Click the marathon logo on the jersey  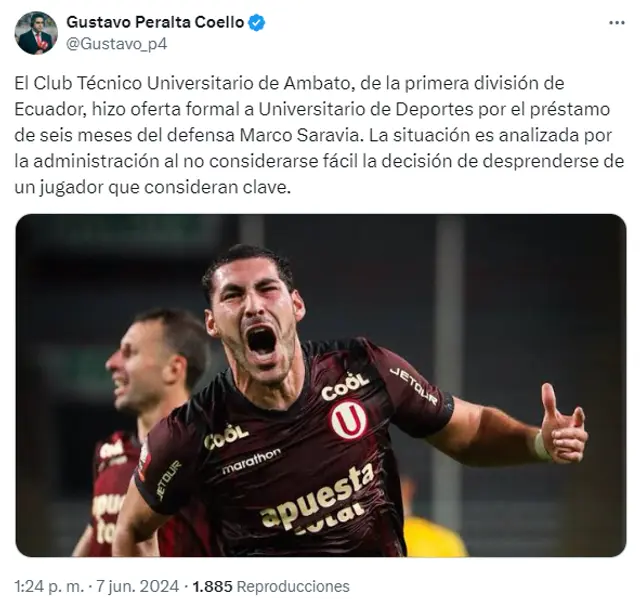pos(251,461)
